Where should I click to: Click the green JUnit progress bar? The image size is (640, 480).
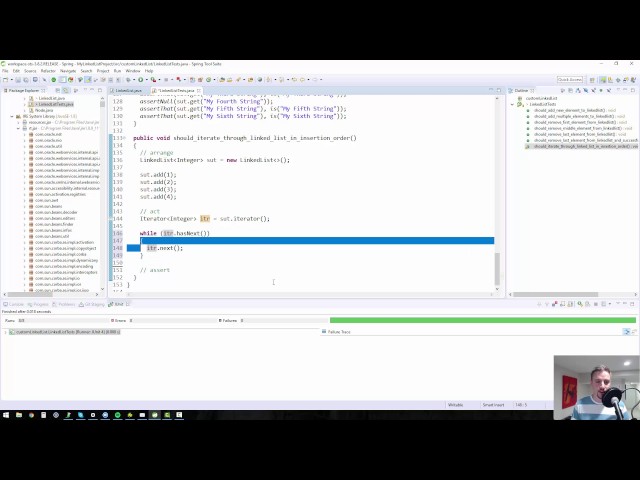(x=483, y=320)
